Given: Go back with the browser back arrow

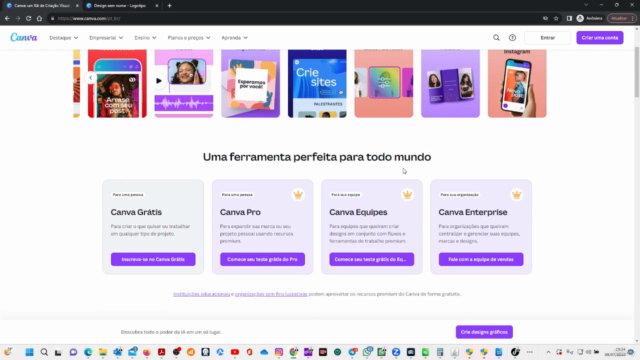Looking at the screenshot, I should [x=7, y=18].
